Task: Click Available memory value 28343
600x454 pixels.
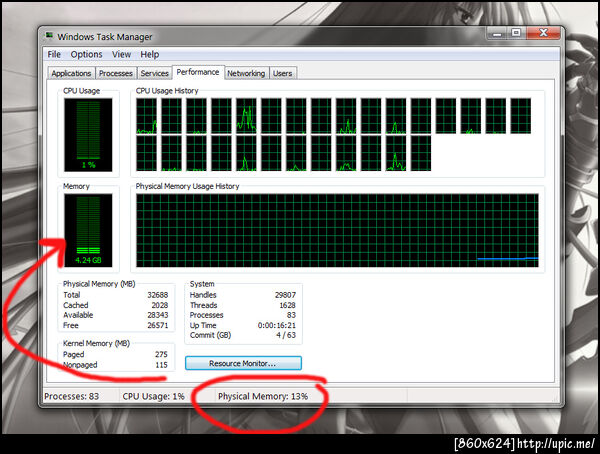Action: coord(158,315)
